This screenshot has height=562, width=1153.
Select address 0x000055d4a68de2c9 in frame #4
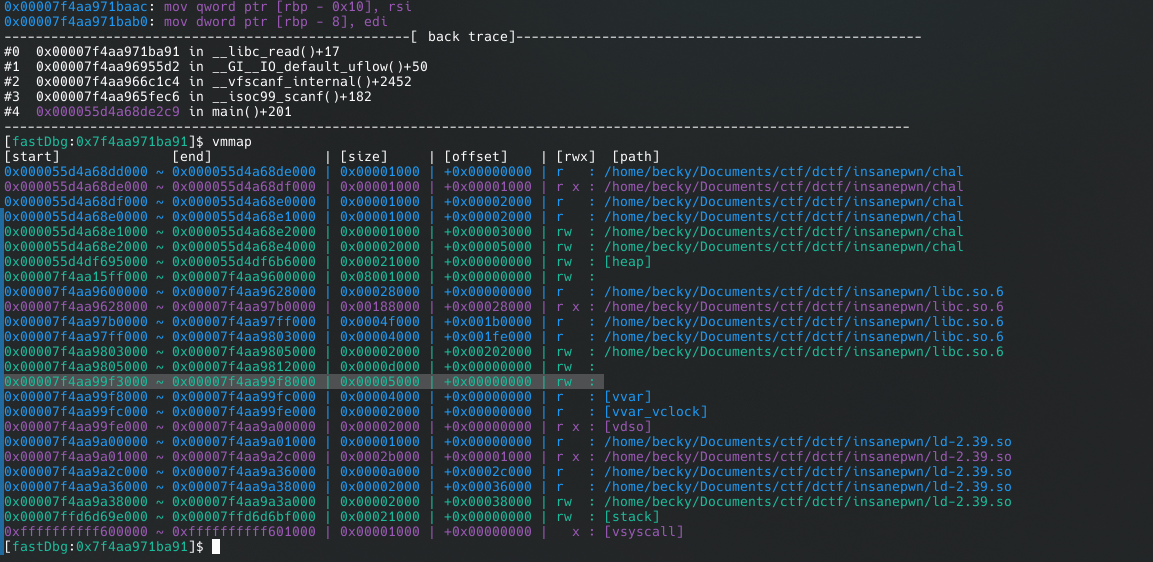pos(108,111)
